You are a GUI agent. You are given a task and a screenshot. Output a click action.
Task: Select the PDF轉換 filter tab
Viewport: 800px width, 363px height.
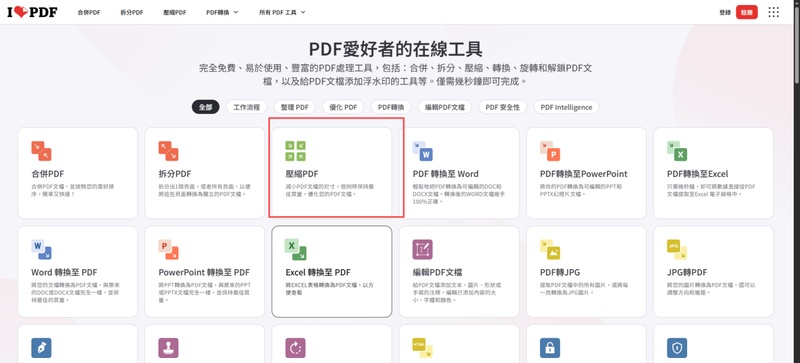click(391, 107)
